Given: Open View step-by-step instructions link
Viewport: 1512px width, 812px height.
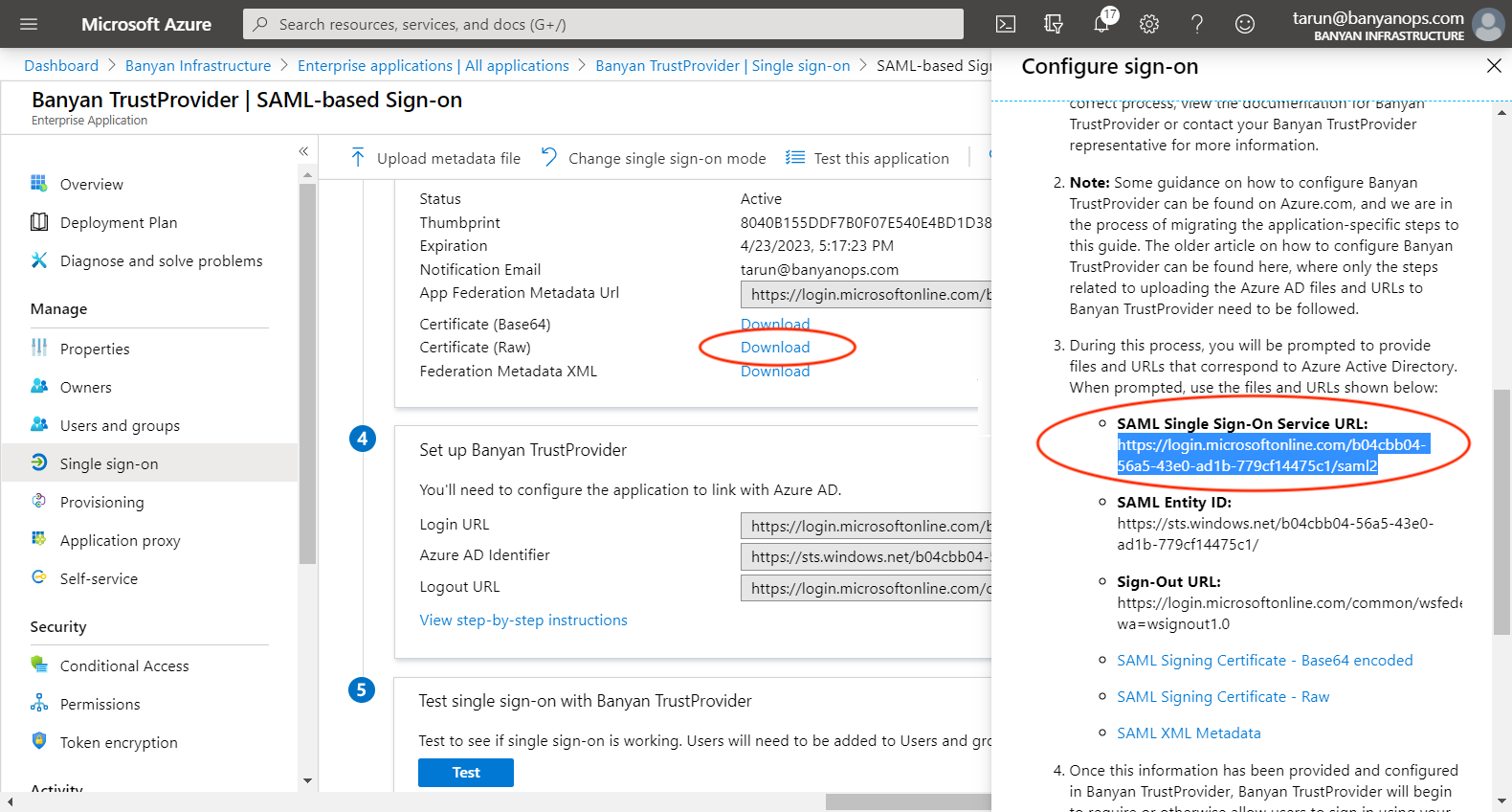Looking at the screenshot, I should [523, 620].
